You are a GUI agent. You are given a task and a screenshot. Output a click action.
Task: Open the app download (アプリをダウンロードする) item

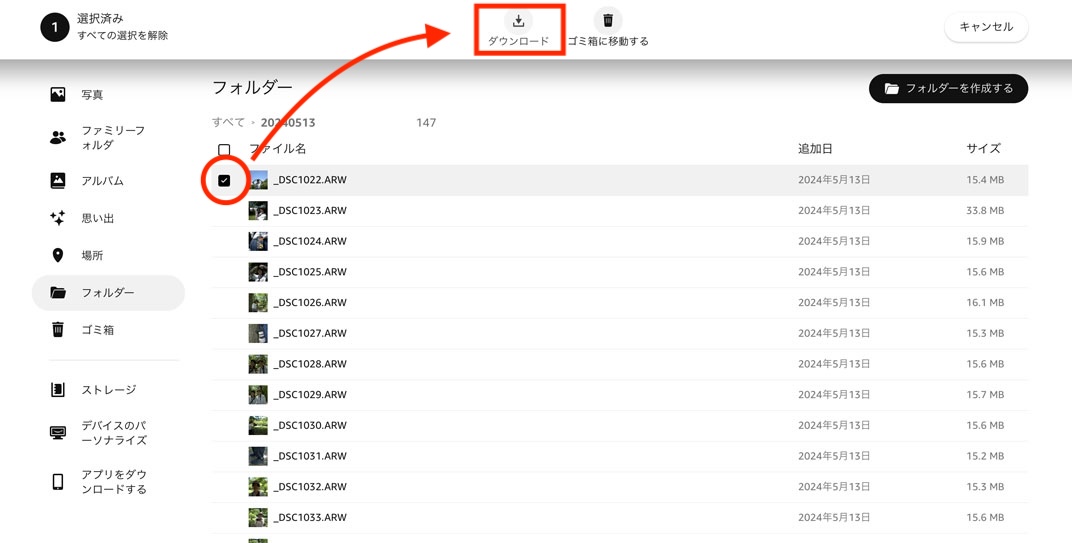pos(100,481)
